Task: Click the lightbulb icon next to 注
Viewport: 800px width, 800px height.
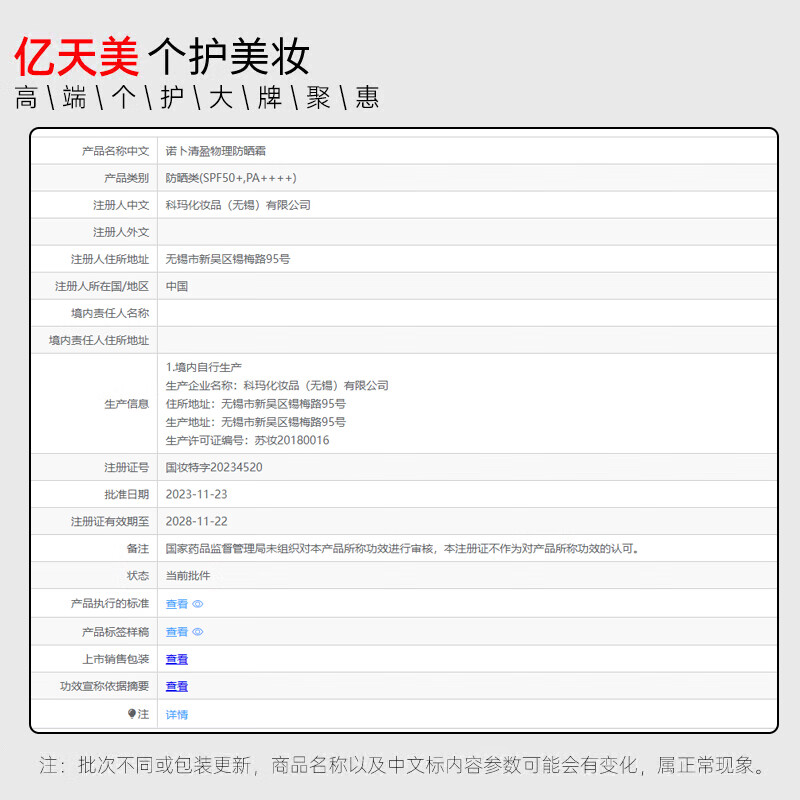Action: tap(132, 714)
